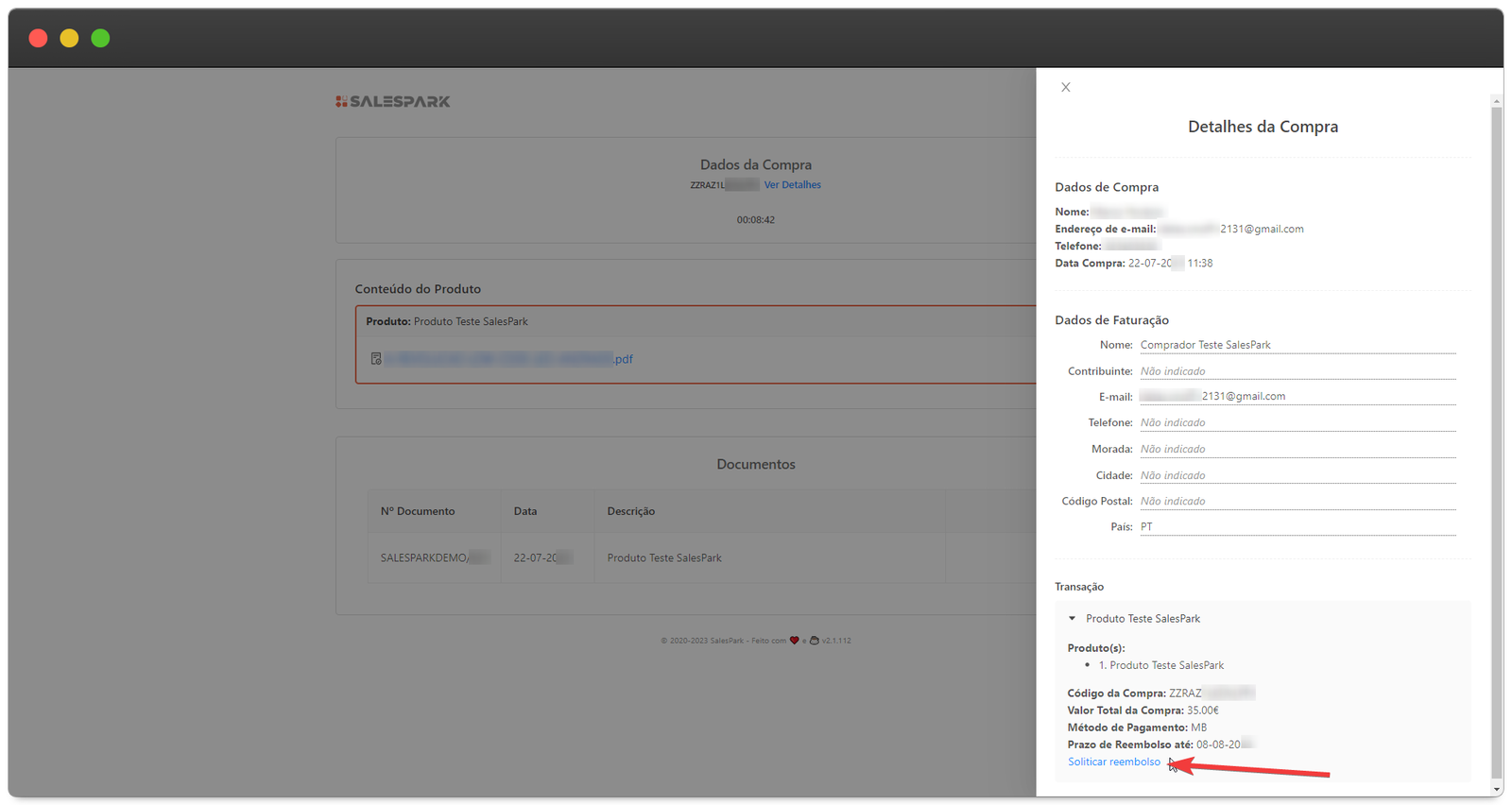This screenshot has height=805, width=1512.
Task: Click the green maximize window button
Action: [100, 38]
